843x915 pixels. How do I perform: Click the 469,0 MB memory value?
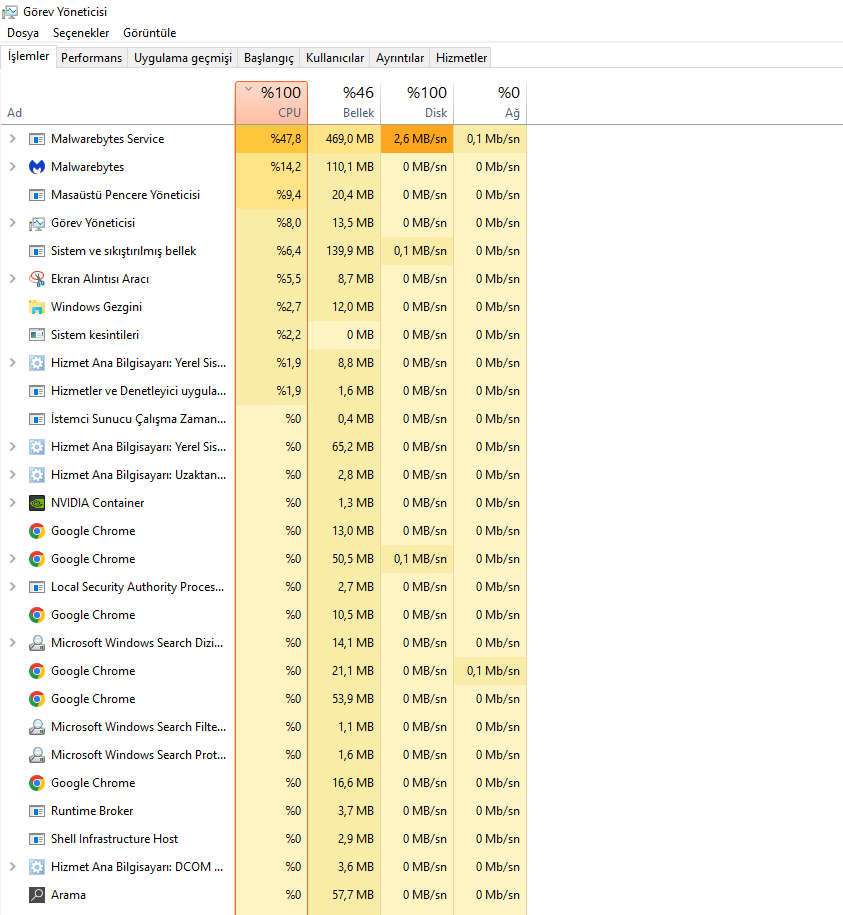click(x=344, y=139)
